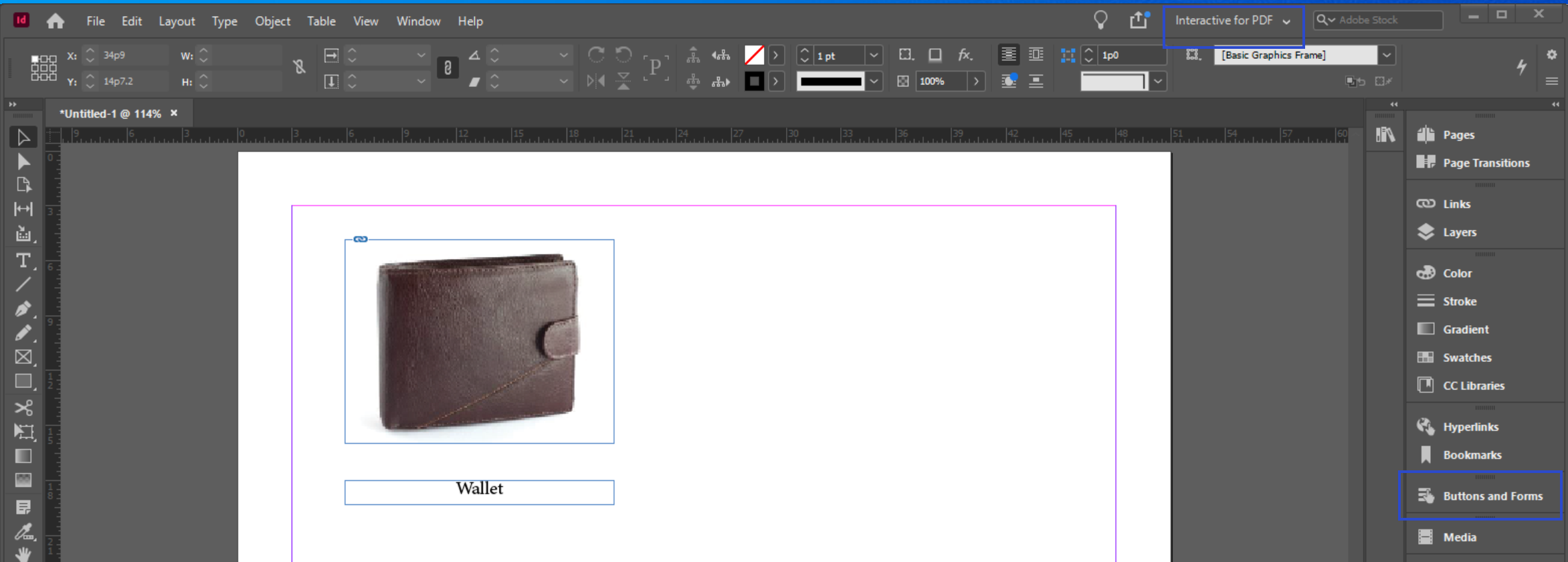Screen dimensions: 1568x562
Task: Select the Line tool
Action: 23,284
